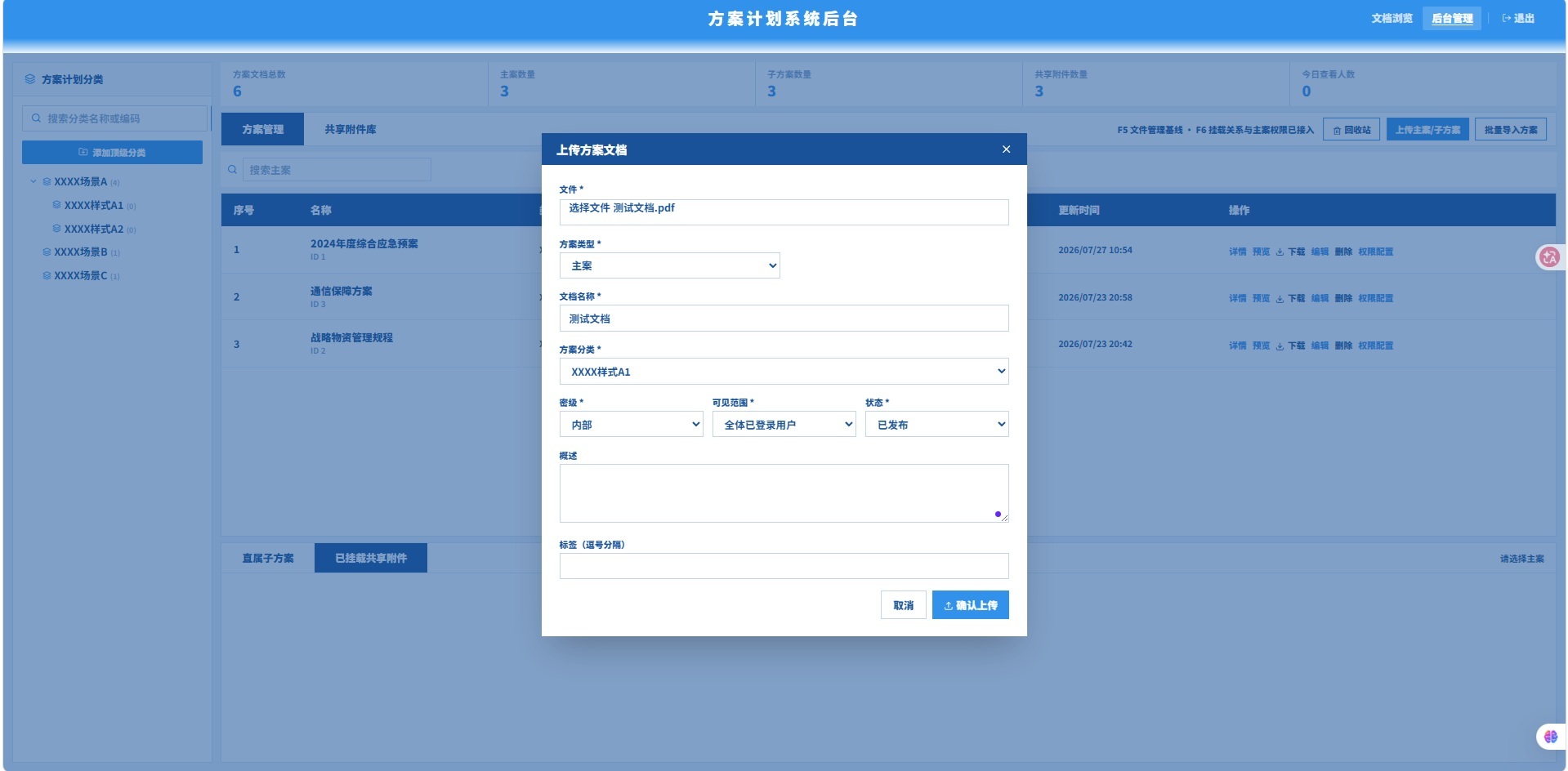Click 预览 for 战略物资管理规程

click(x=1261, y=345)
